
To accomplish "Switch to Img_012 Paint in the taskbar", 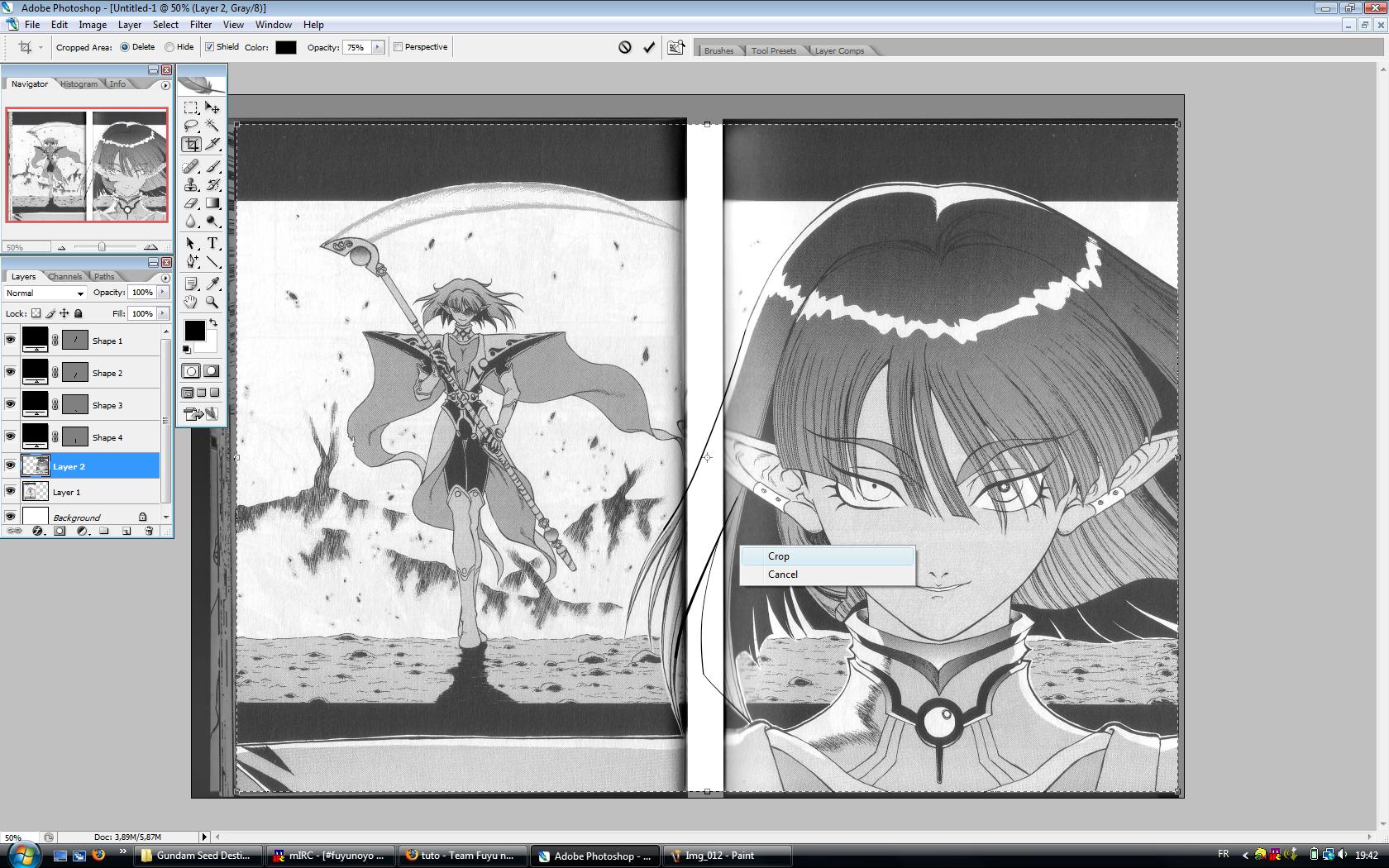I will pos(719,856).
